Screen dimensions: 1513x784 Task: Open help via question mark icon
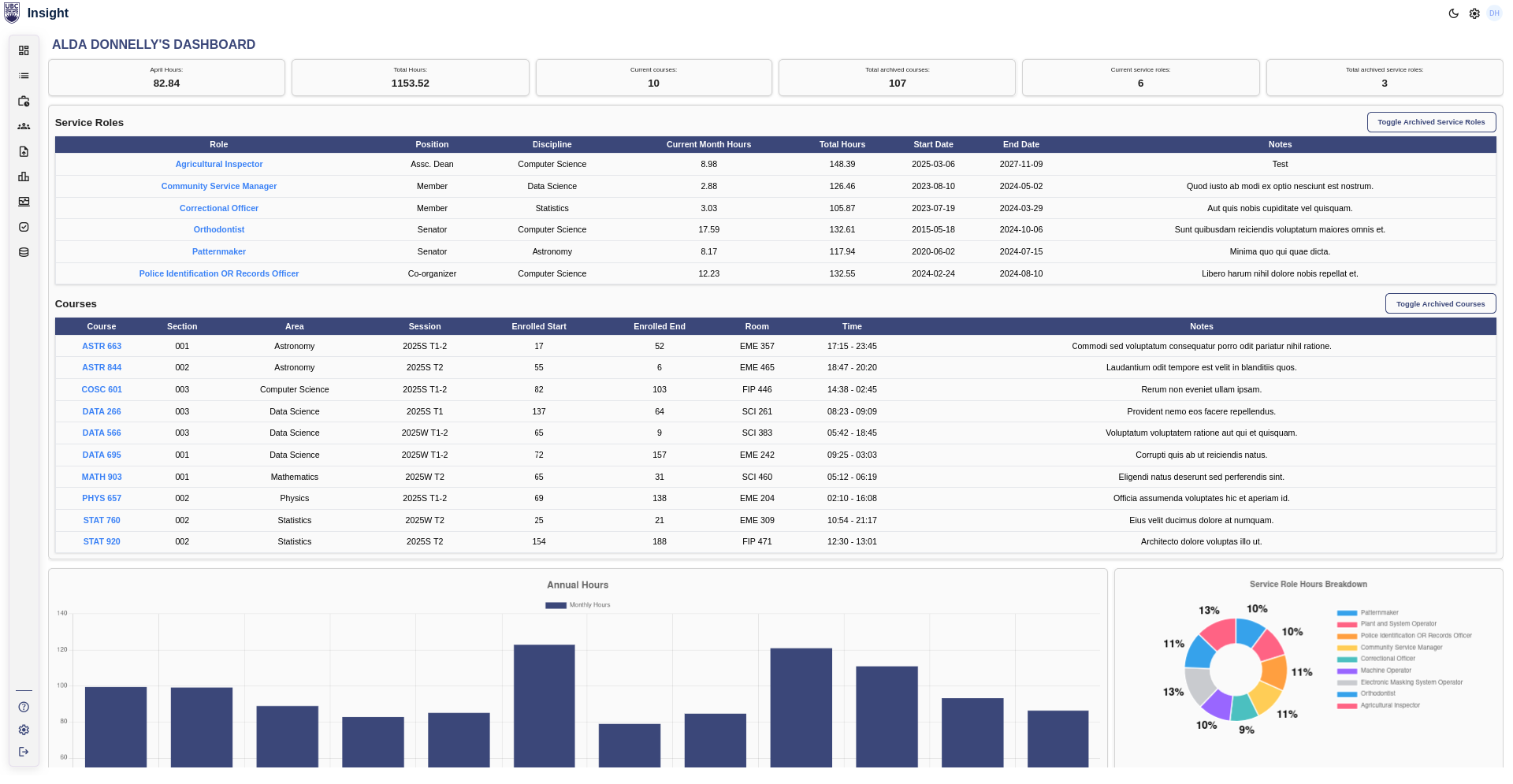(24, 707)
